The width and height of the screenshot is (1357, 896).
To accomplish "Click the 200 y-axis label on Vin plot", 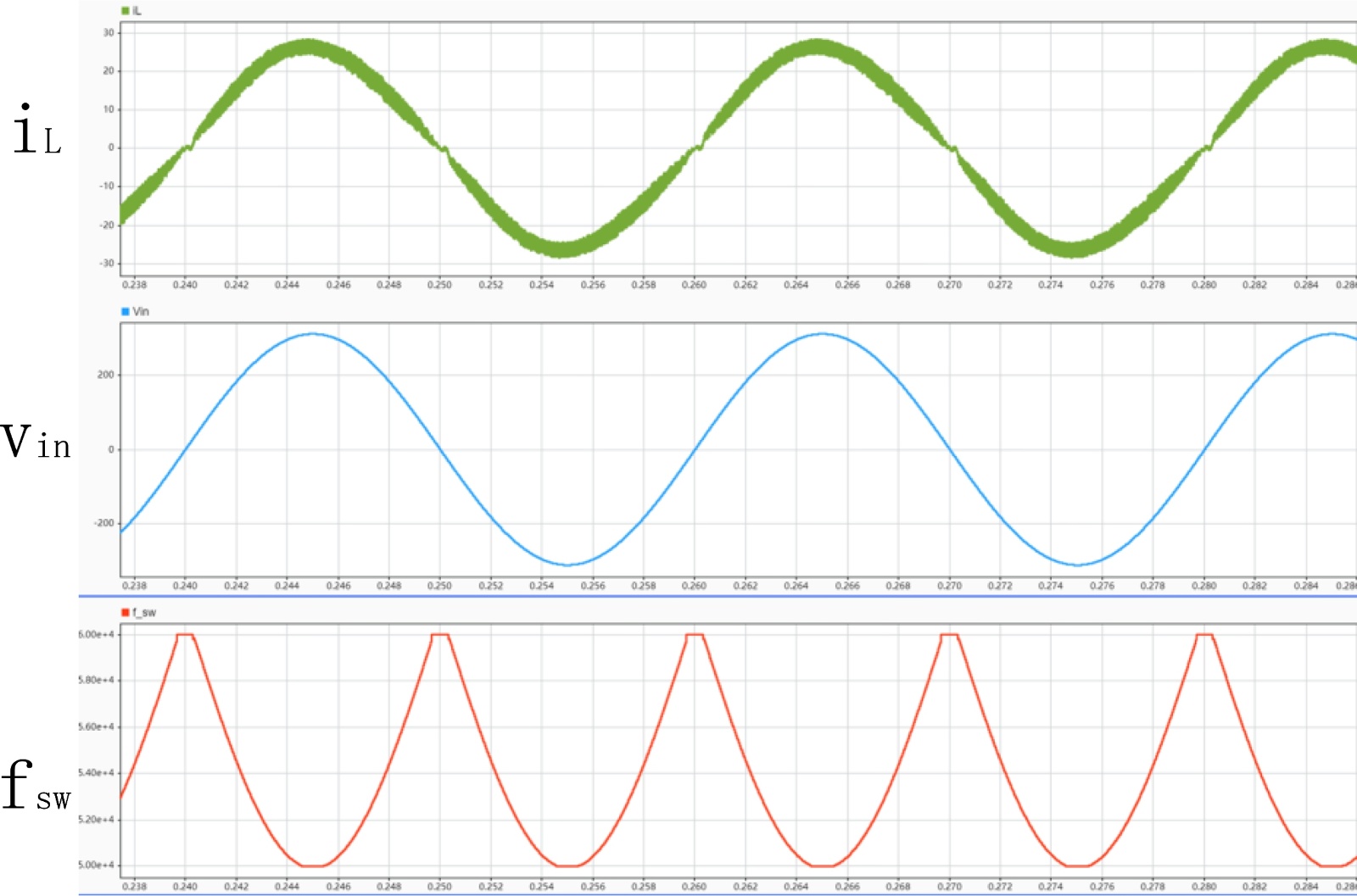I will (105, 375).
